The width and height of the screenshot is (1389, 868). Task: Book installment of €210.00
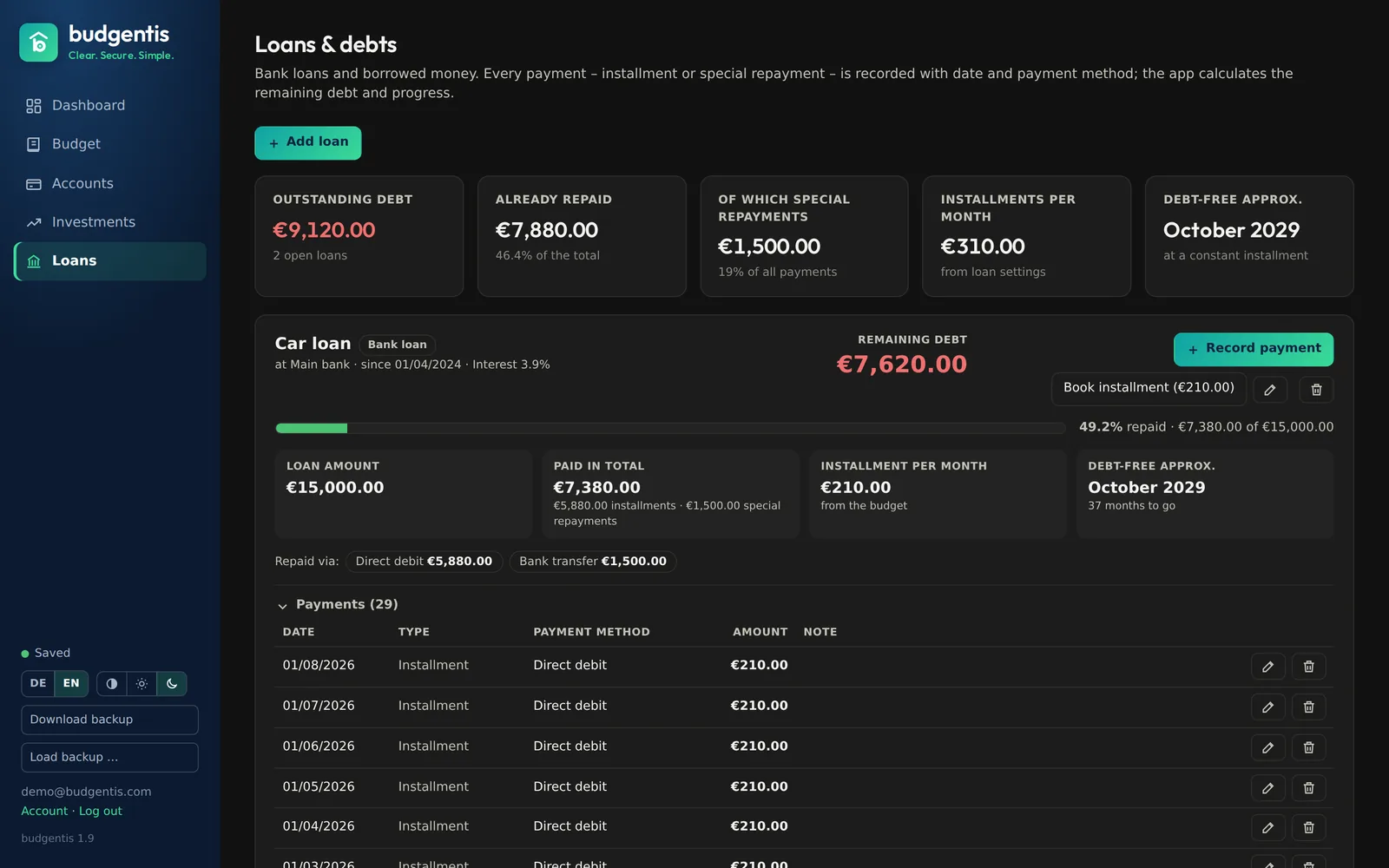(1149, 388)
